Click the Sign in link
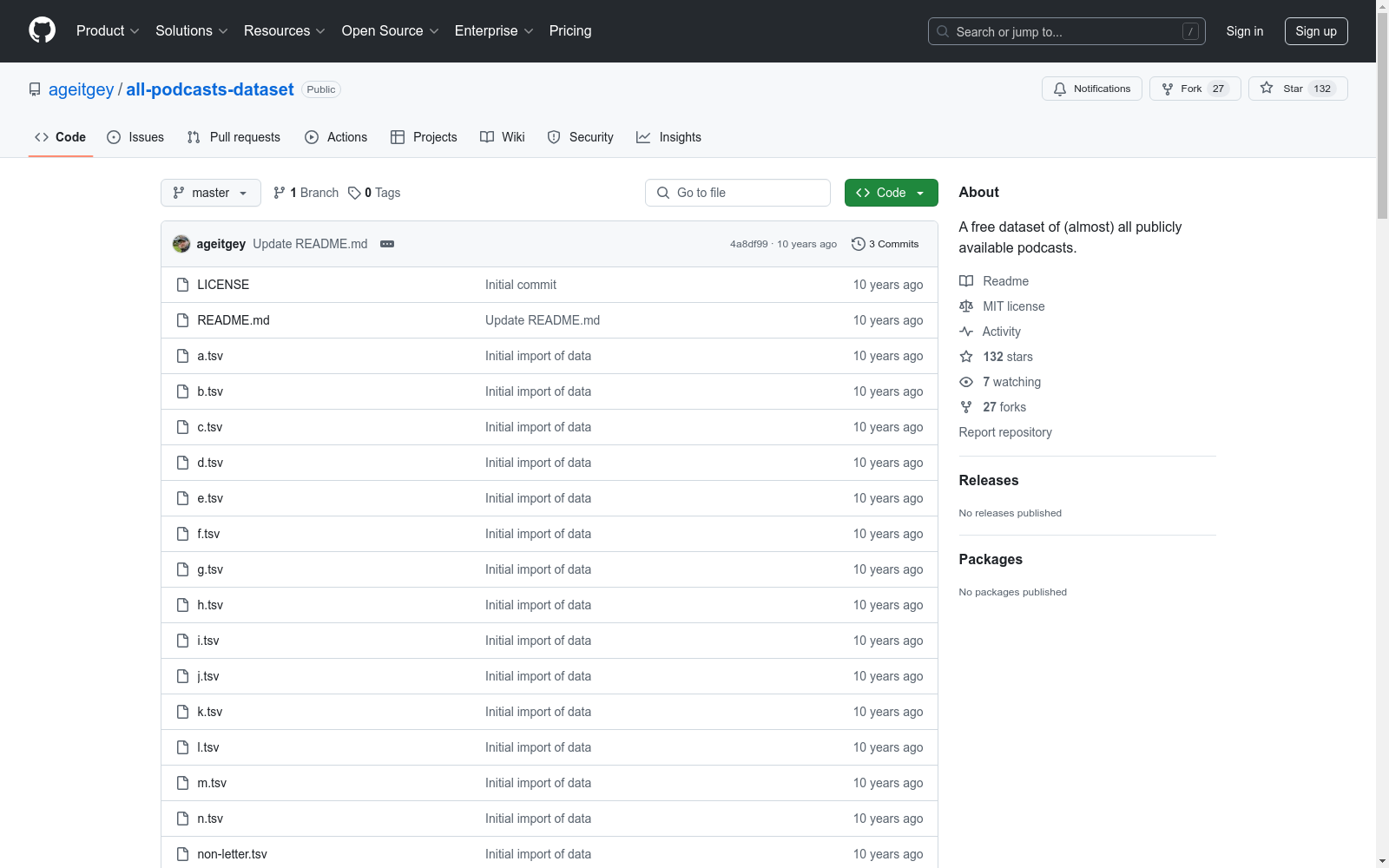This screenshot has height=868, width=1389. pyautogui.click(x=1245, y=31)
